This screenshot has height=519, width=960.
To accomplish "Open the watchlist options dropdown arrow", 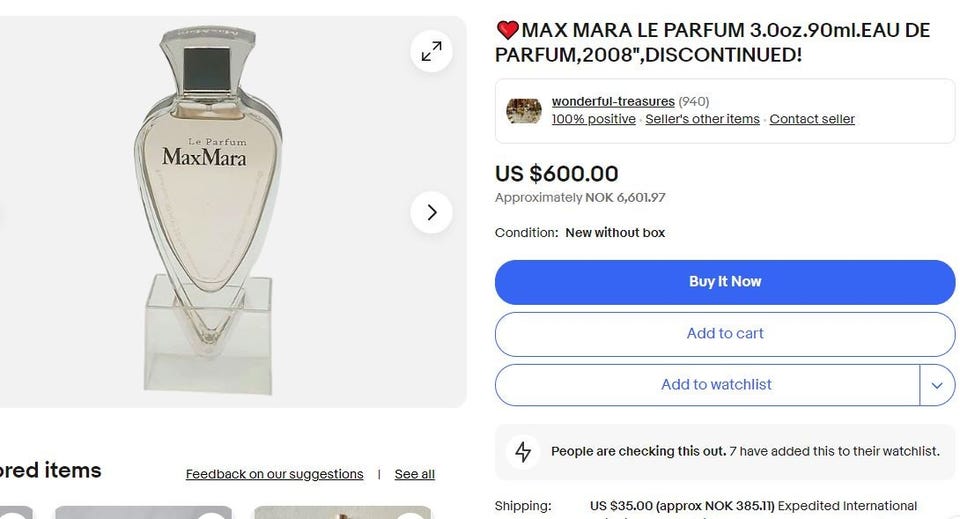I will tap(937, 385).
